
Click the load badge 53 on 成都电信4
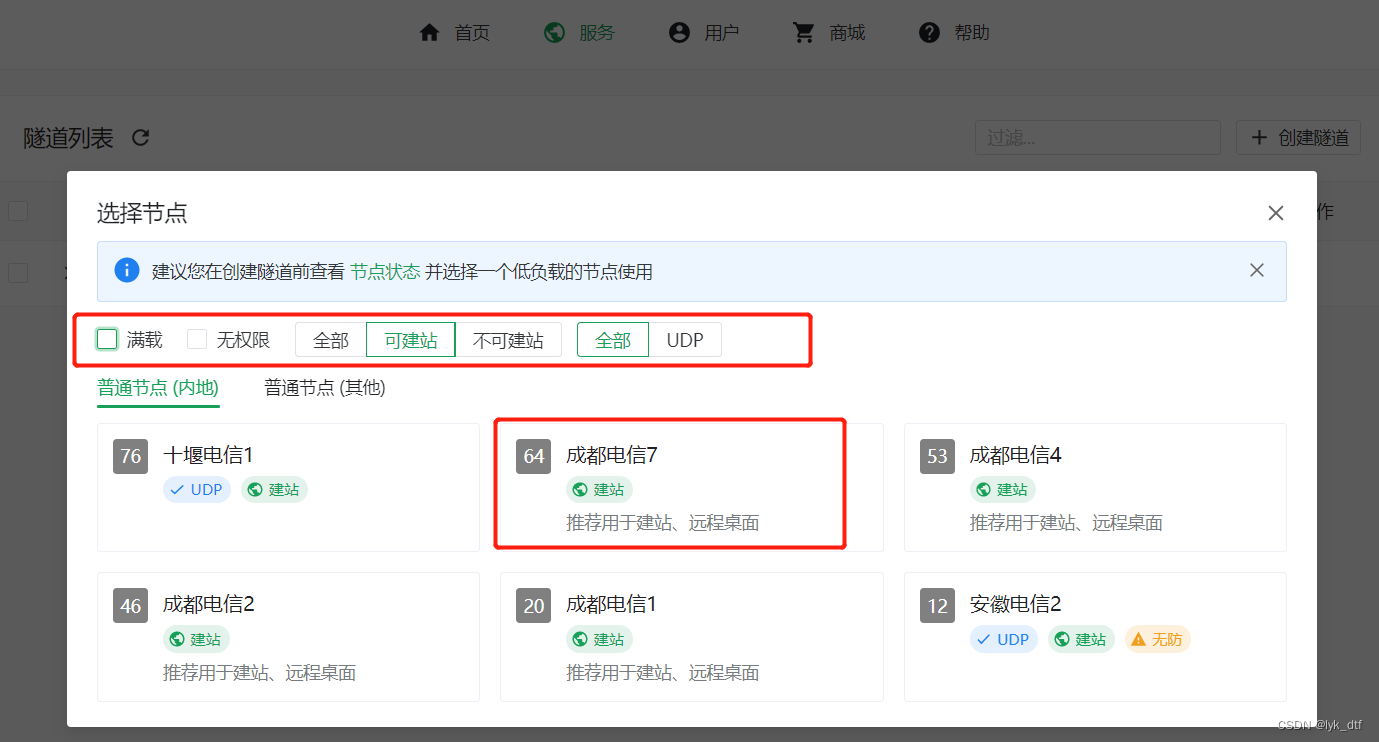[937, 457]
